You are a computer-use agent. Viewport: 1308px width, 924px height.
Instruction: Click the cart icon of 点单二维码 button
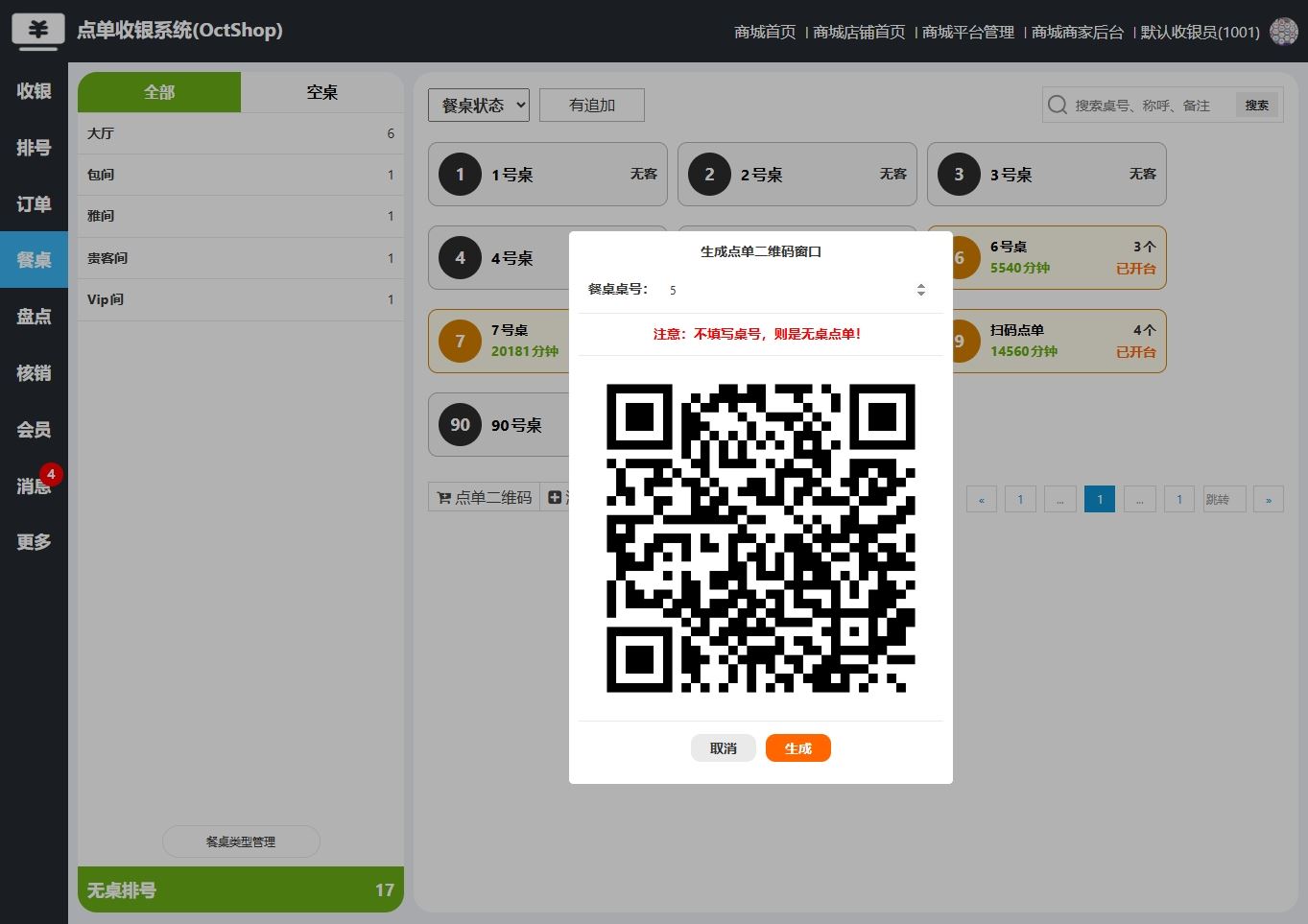tap(443, 497)
